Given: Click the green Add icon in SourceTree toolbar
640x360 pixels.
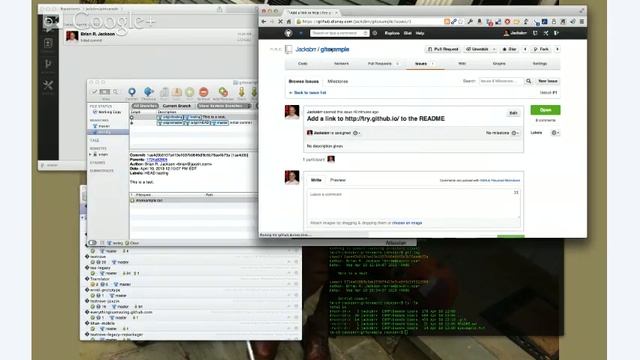Looking at the screenshot, I should pyautogui.click(x=190, y=92).
